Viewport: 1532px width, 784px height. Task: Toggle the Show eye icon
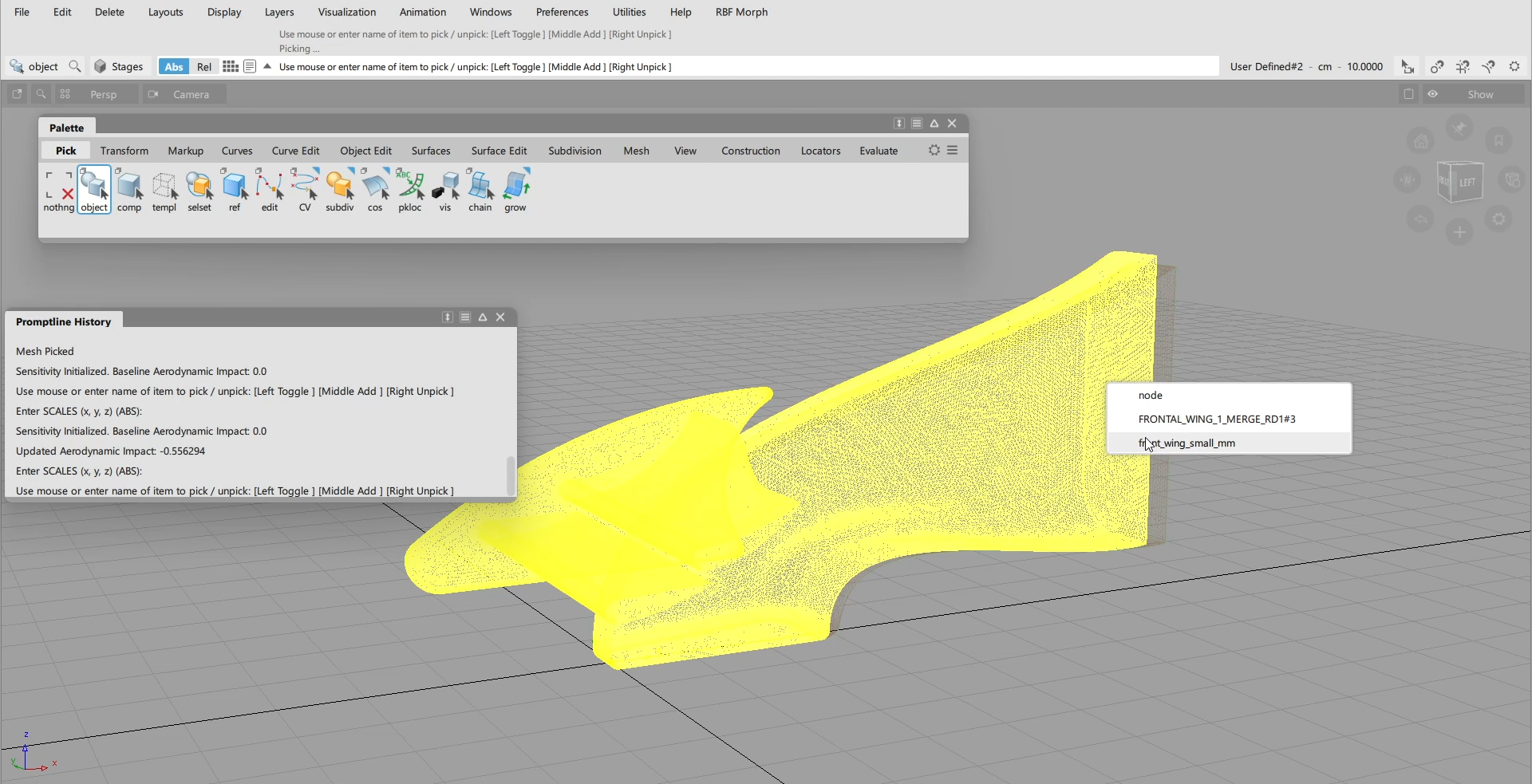(x=1433, y=94)
